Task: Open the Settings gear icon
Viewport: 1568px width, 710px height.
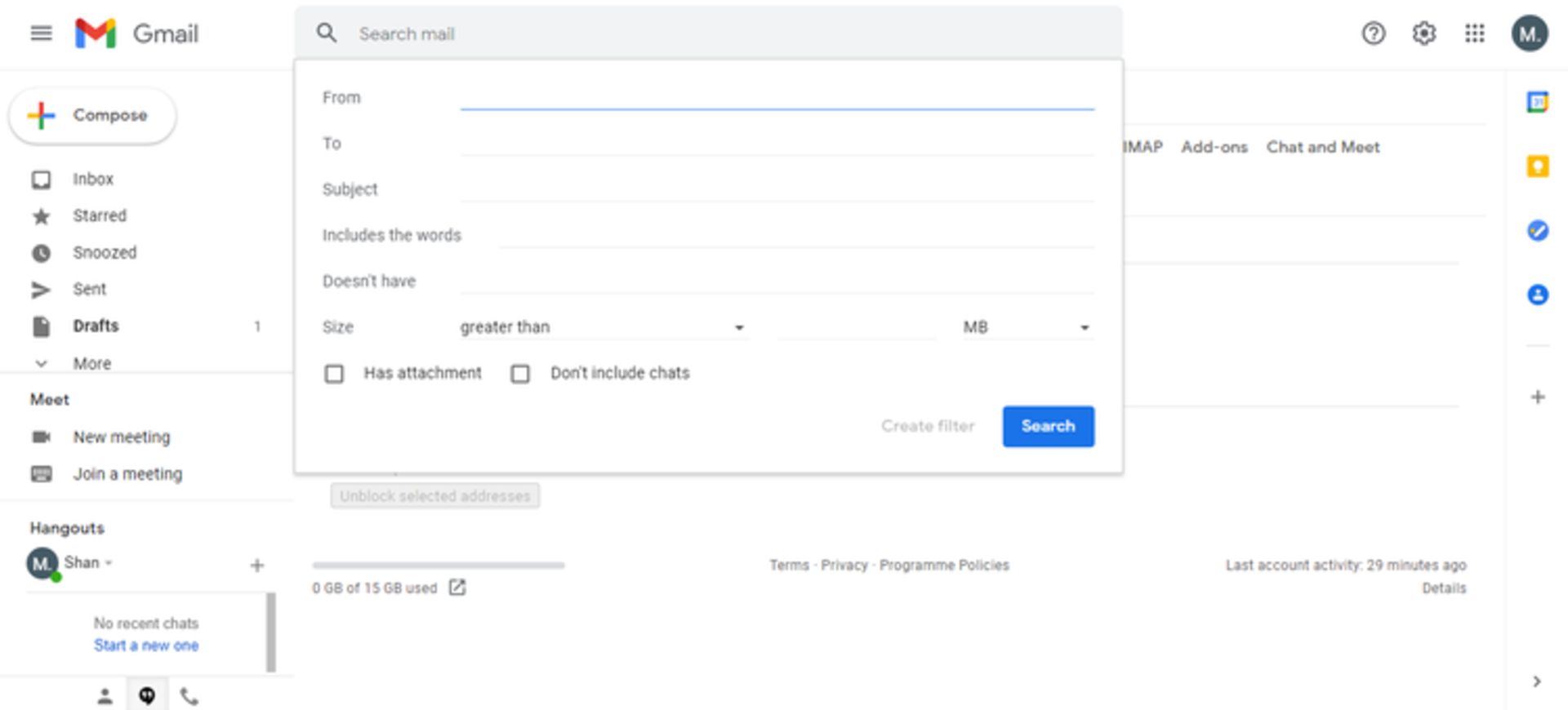Action: tap(1423, 33)
